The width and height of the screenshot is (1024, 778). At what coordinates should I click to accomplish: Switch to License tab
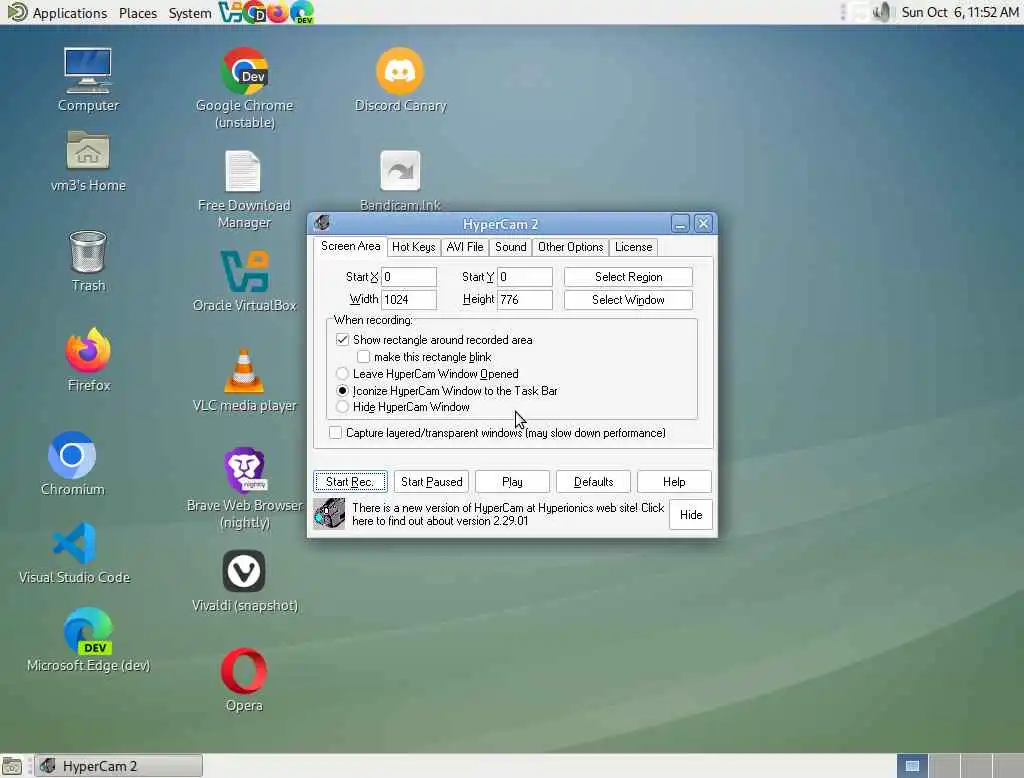pos(633,247)
